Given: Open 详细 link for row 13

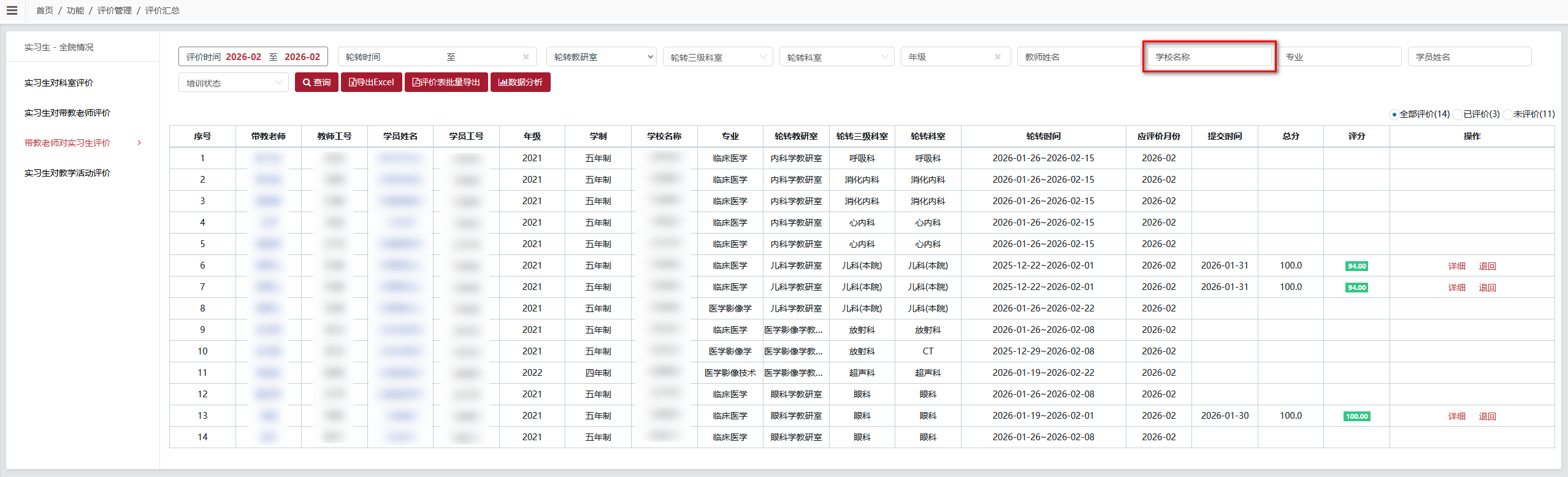Looking at the screenshot, I should point(1456,416).
